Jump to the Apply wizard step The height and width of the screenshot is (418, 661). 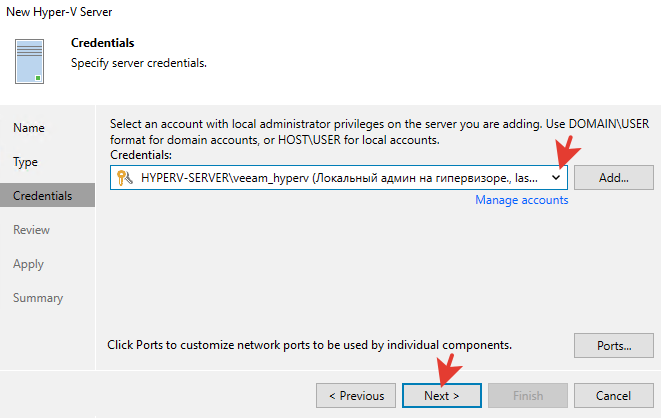(x=29, y=264)
